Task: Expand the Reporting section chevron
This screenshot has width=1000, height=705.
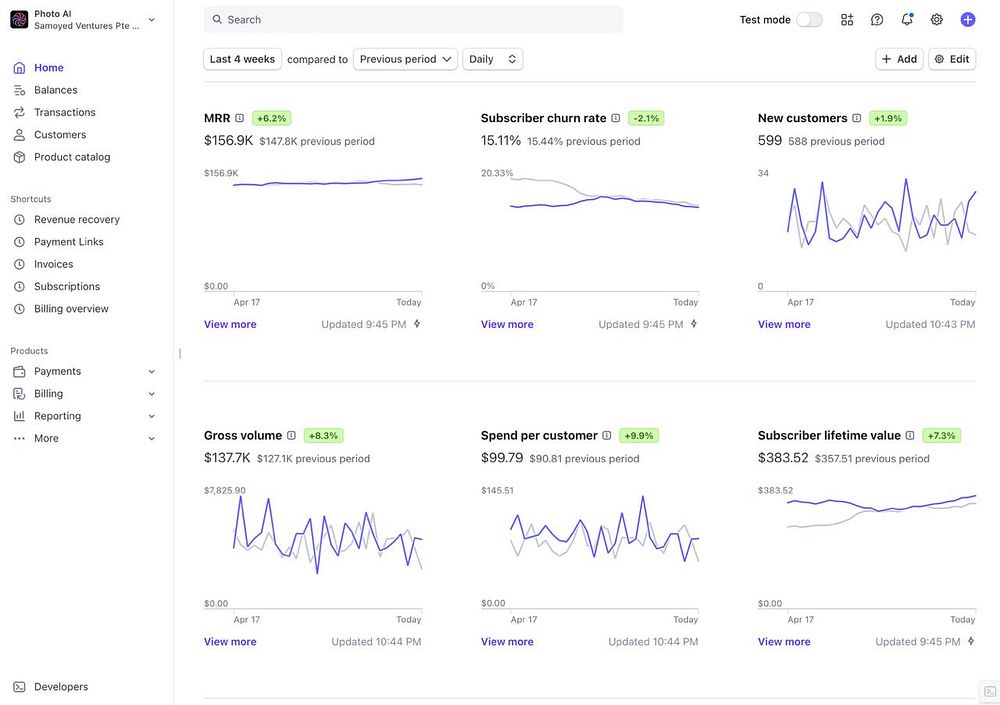Action: pyautogui.click(x=152, y=416)
